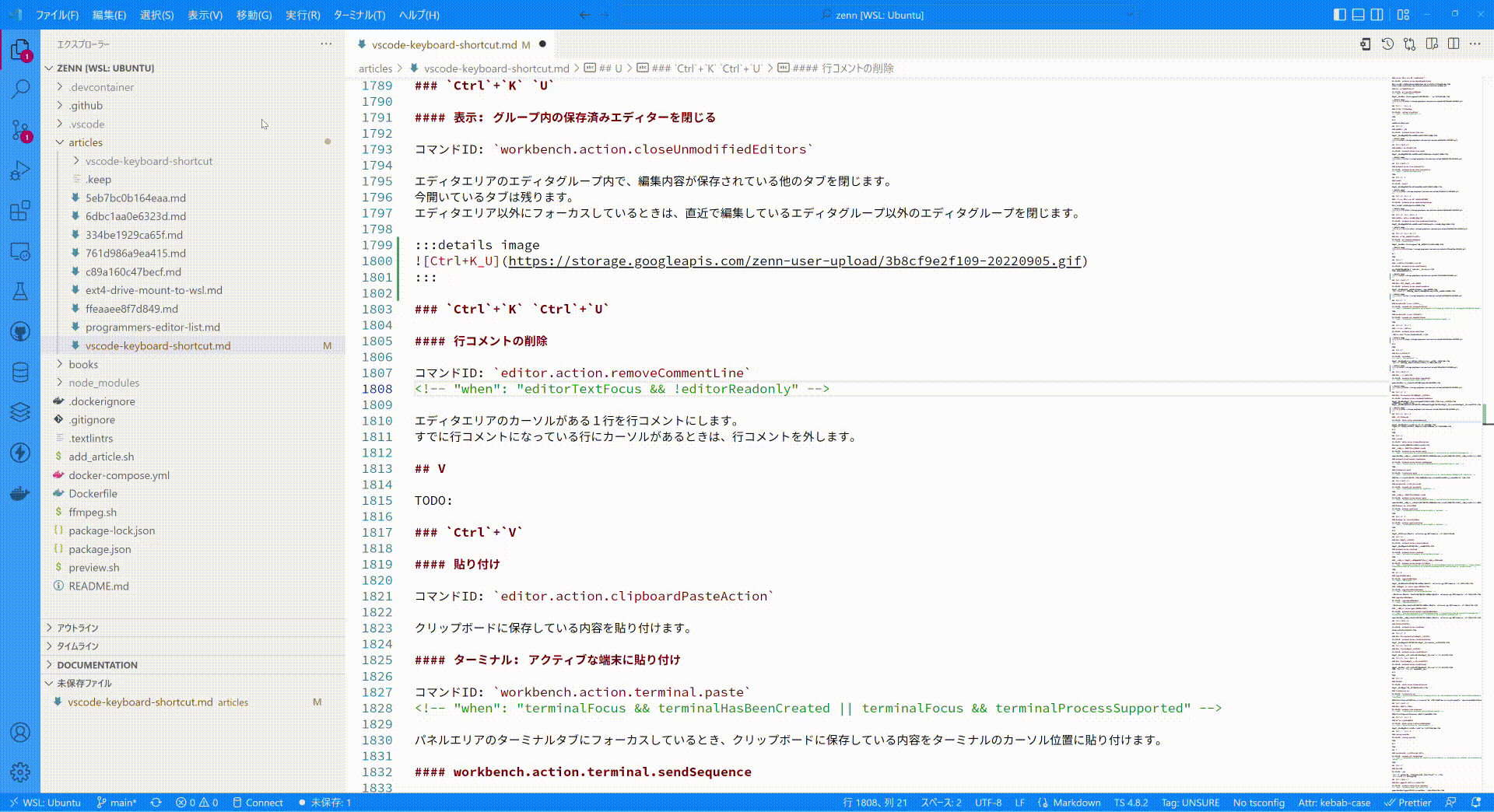Open the stacked layers icon in activity bar
Viewport: 1494px width, 812px height.
click(x=20, y=412)
